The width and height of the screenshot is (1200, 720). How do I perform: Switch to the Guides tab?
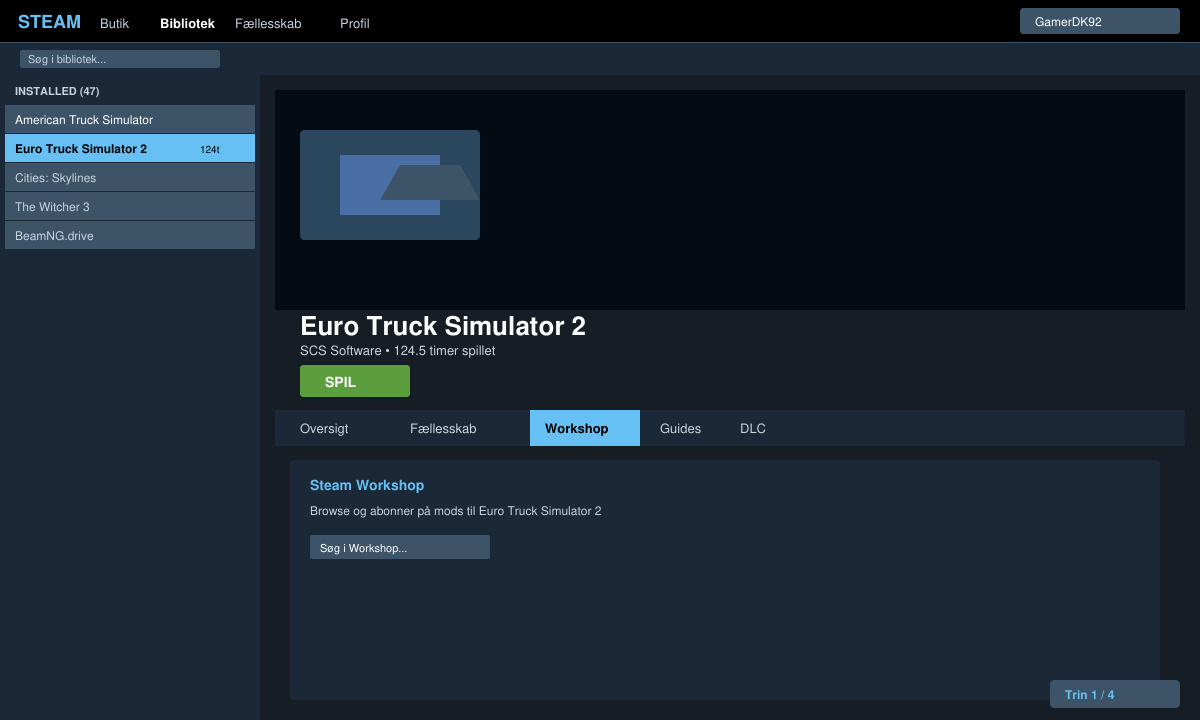680,428
